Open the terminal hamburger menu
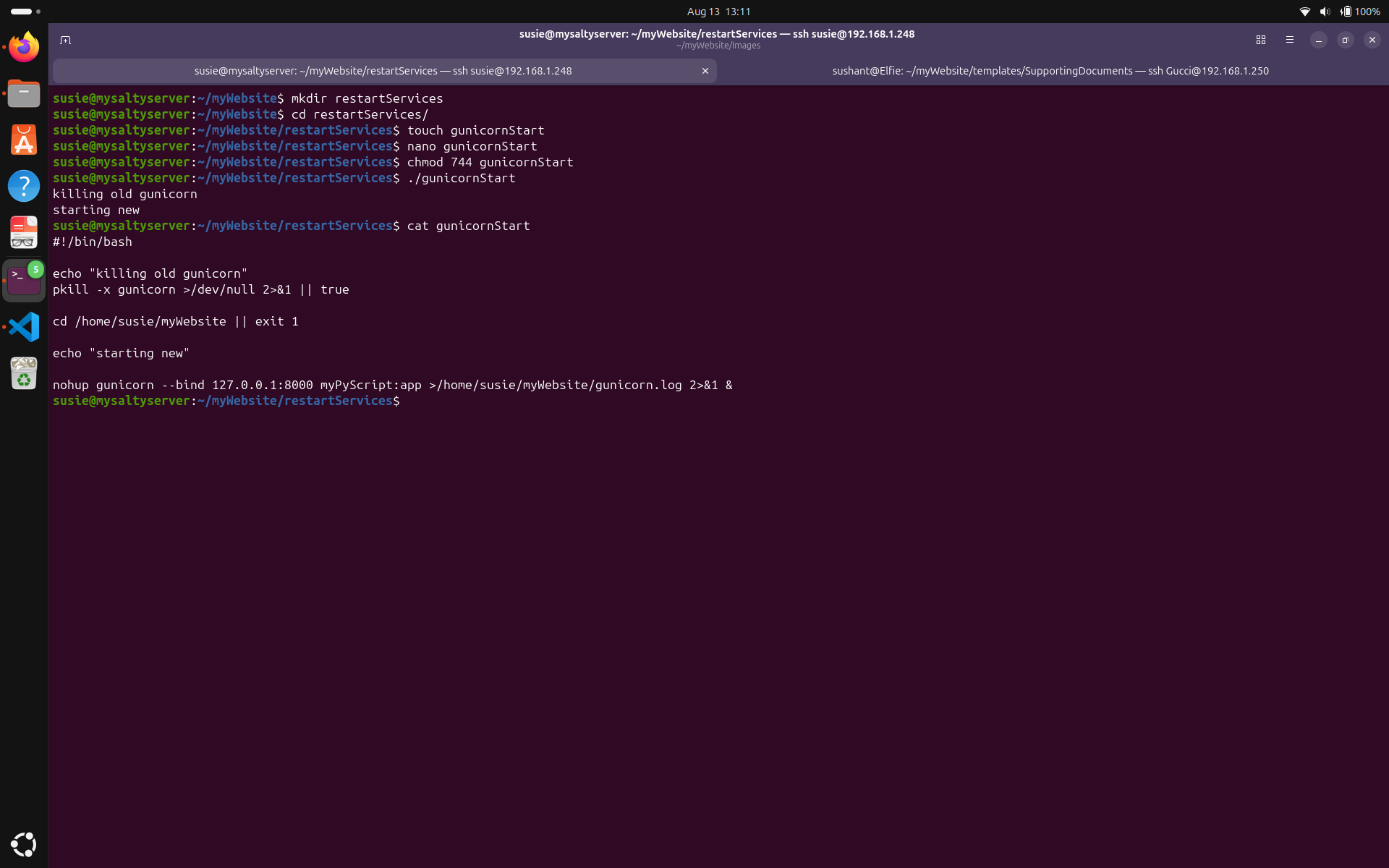This screenshot has width=1389, height=868. pyautogui.click(x=1290, y=41)
